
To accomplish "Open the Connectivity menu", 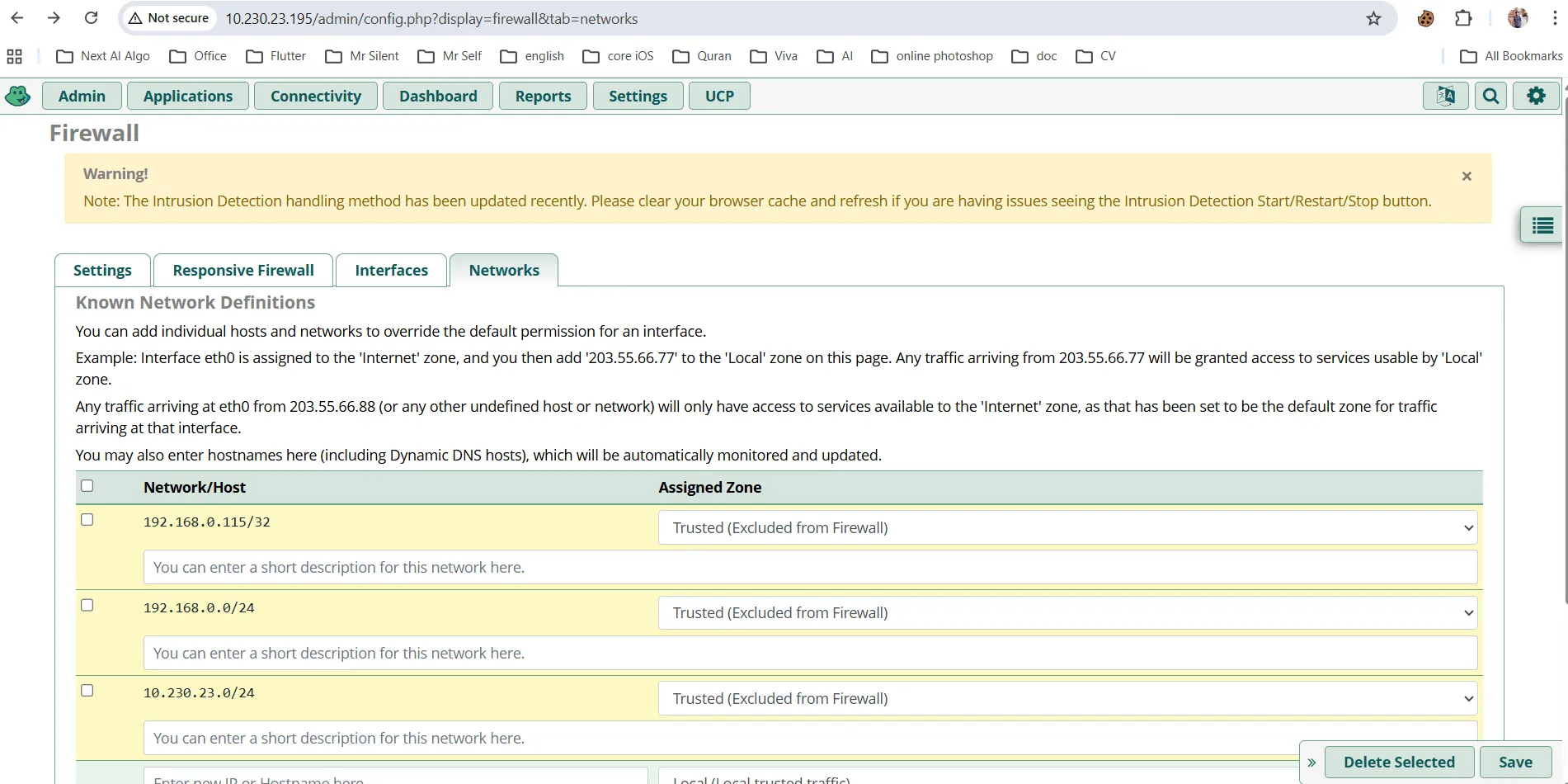I will 315,96.
